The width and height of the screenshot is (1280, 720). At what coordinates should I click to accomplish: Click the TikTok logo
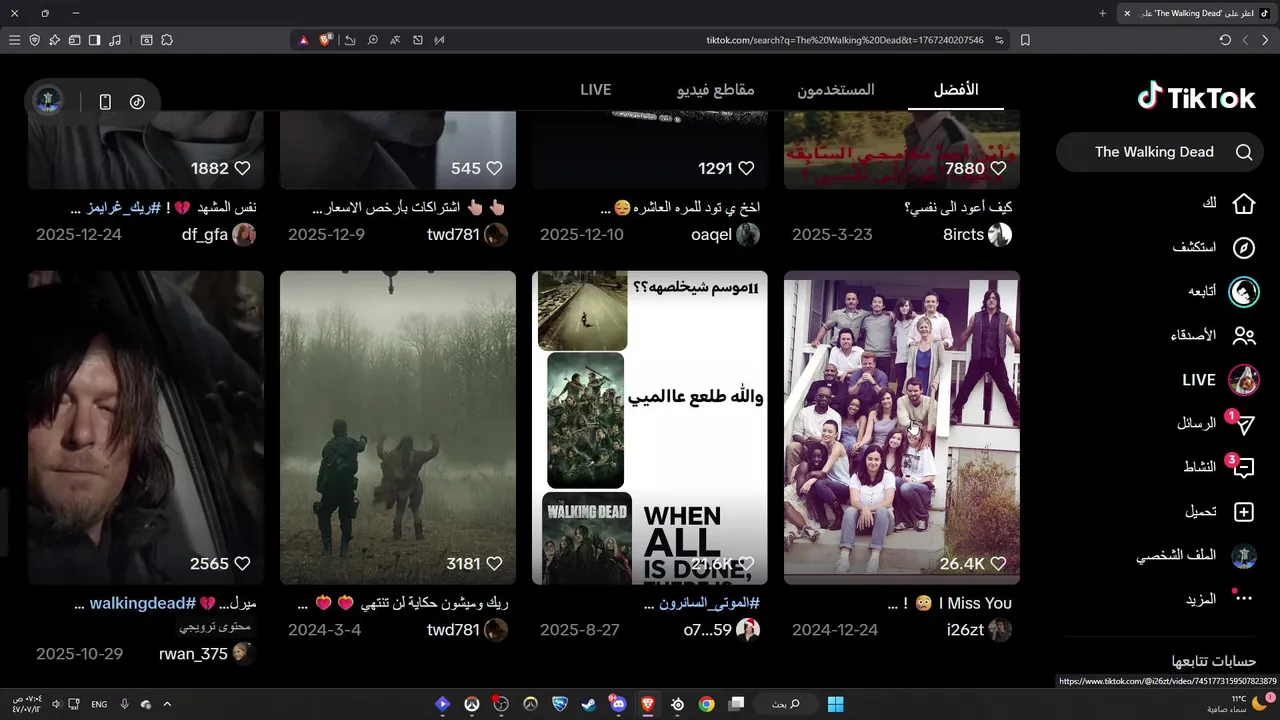click(1196, 97)
